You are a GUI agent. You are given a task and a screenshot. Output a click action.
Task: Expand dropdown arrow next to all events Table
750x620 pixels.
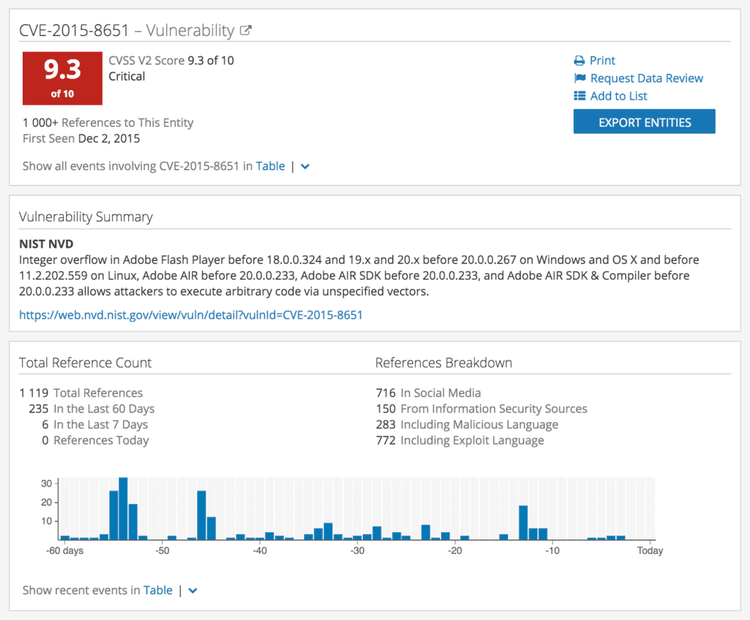305,167
